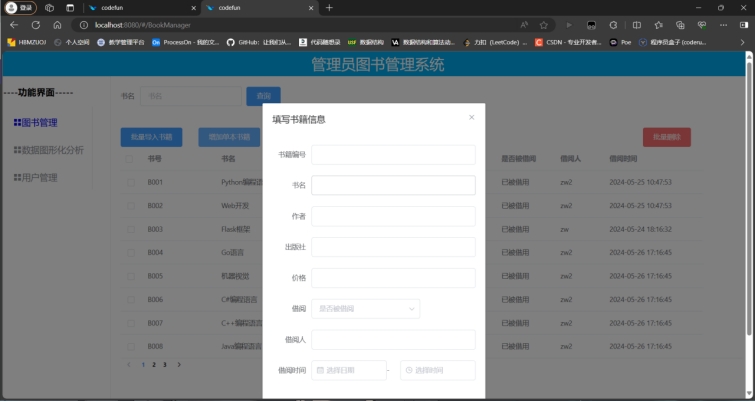Click the clock icon in 选择时间
This screenshot has width=755, height=402.
[409, 371]
